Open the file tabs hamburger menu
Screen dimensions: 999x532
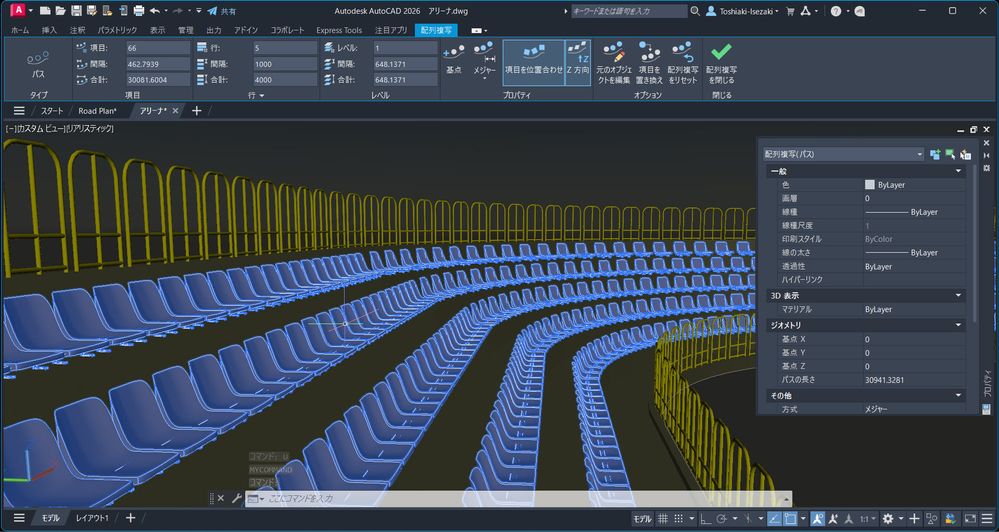(19, 111)
